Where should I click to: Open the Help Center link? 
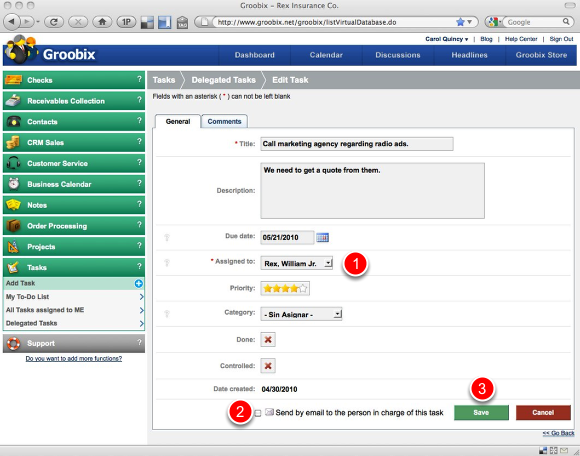521,39
